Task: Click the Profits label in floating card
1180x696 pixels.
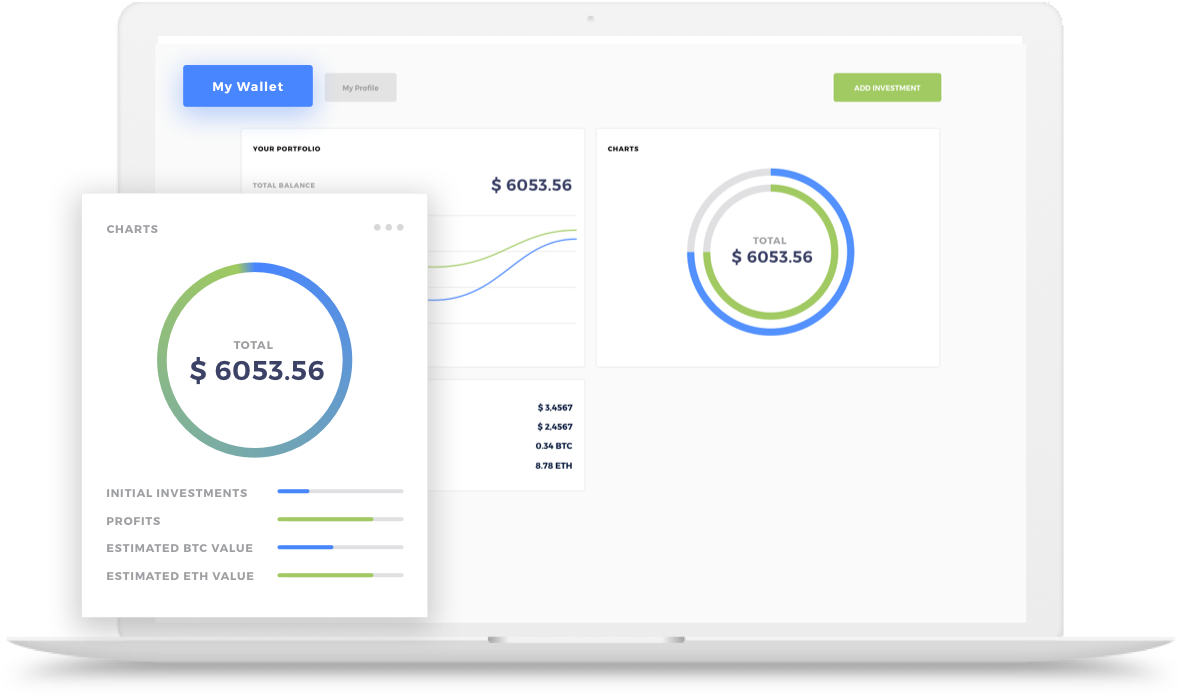Action: click(x=133, y=521)
